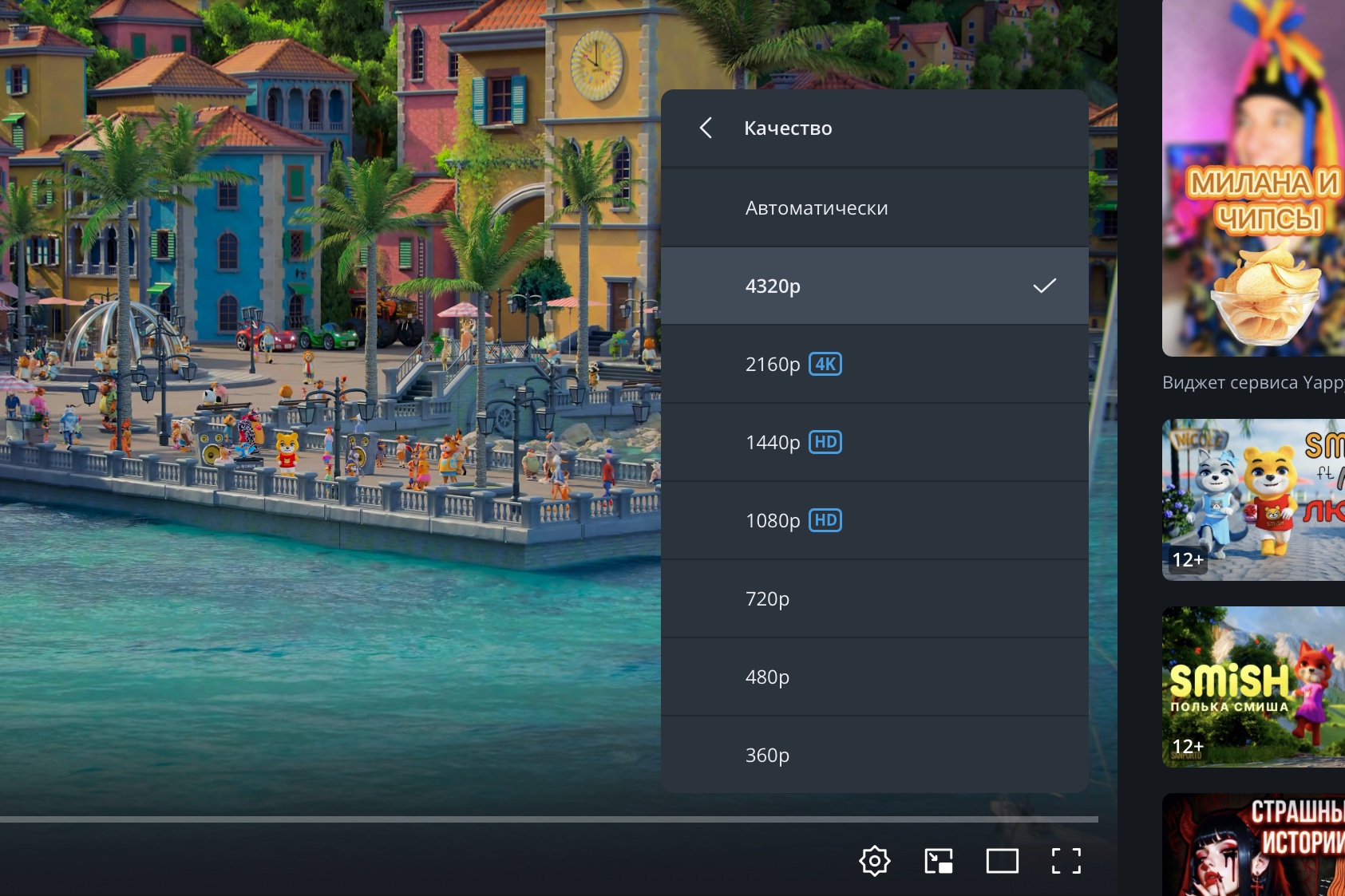Viewport: 1345px width, 896px height.
Task: Set video quality to 720p
Action: click(x=875, y=598)
